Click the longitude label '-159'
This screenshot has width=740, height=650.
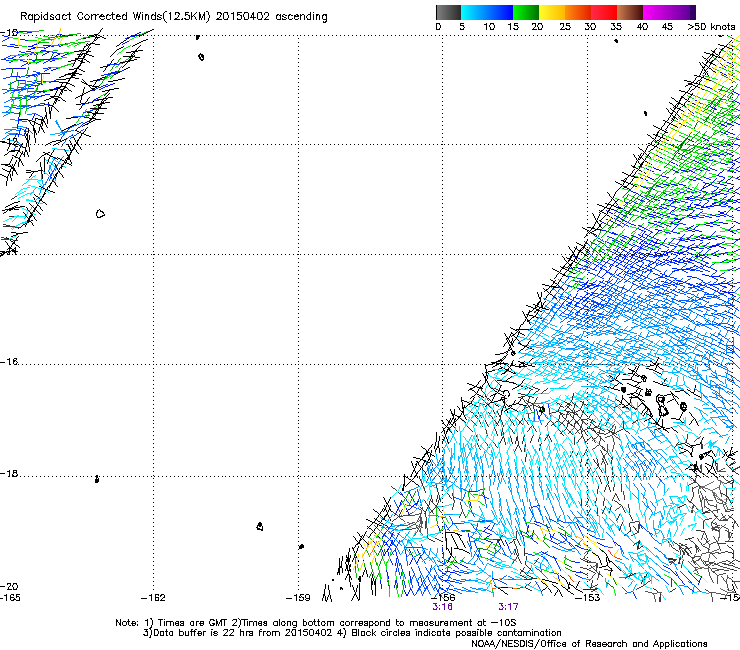pos(298,598)
